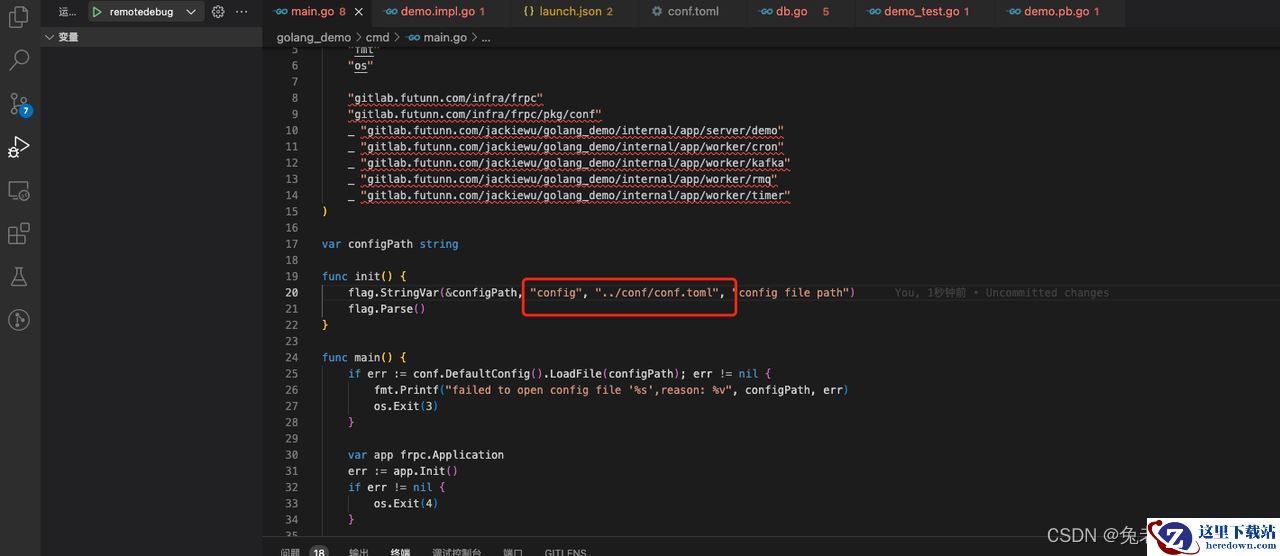Switch to the main.go tab
Screen dimensions: 1280x556
pyautogui.click(x=318, y=12)
